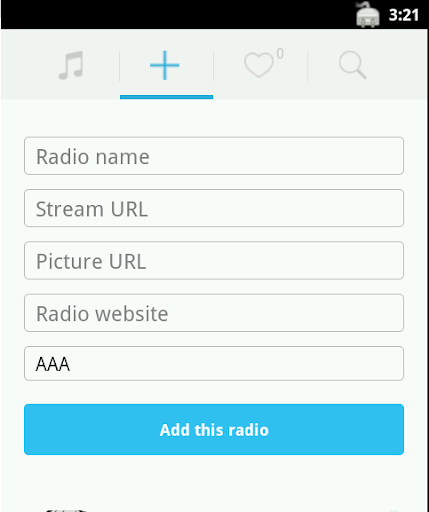Focus the Stream URL field
This screenshot has width=429, height=512.
click(x=214, y=208)
